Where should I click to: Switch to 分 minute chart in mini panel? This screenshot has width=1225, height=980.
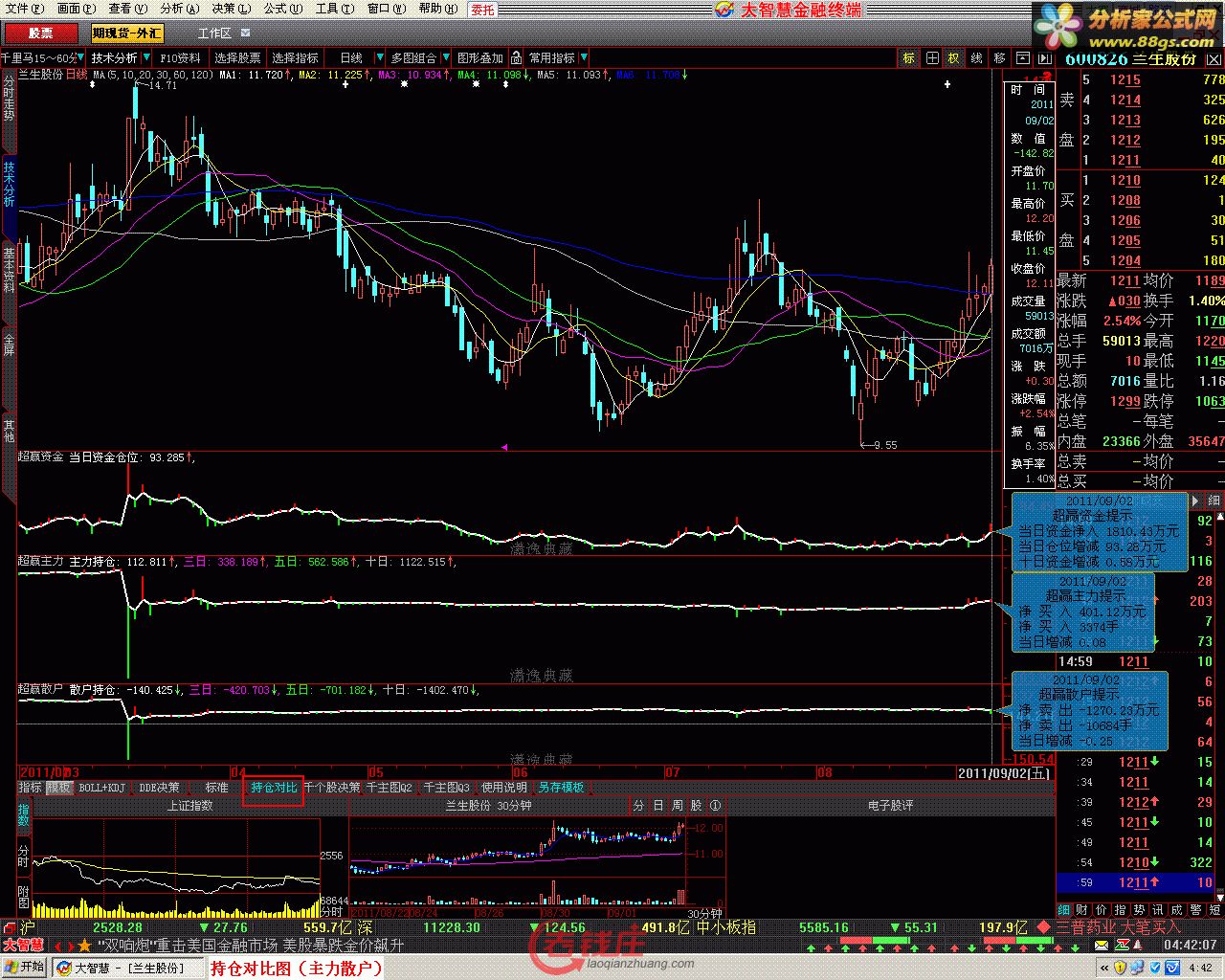pos(638,806)
